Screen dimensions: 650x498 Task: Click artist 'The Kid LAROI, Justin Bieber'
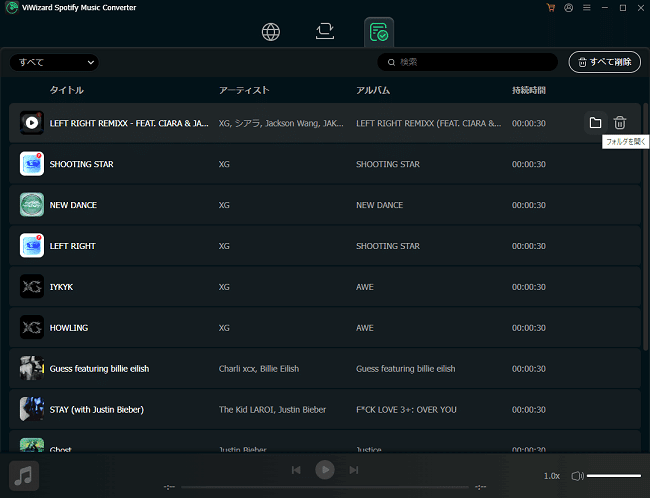pos(272,410)
